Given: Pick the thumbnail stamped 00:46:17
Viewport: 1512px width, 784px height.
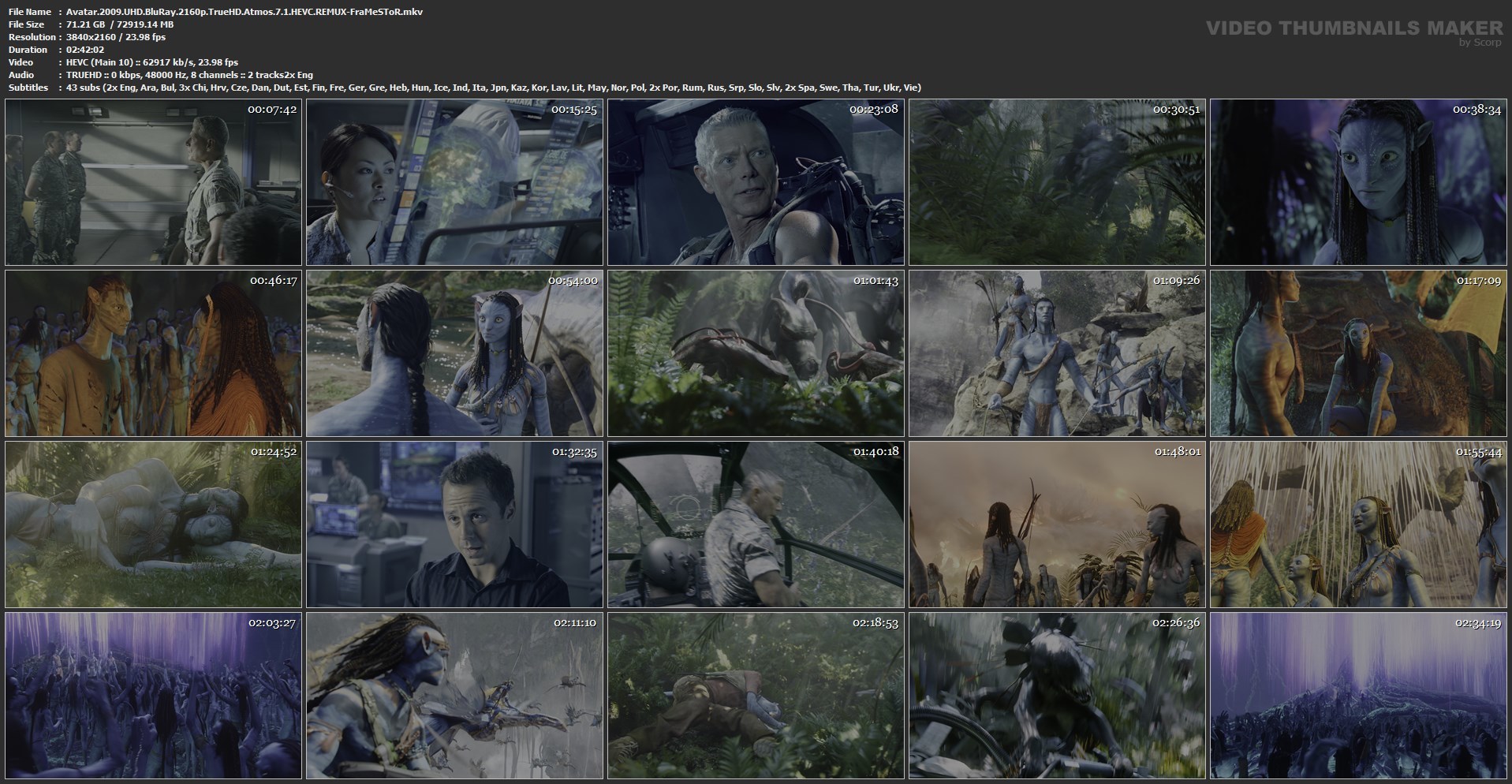Looking at the screenshot, I should [153, 353].
